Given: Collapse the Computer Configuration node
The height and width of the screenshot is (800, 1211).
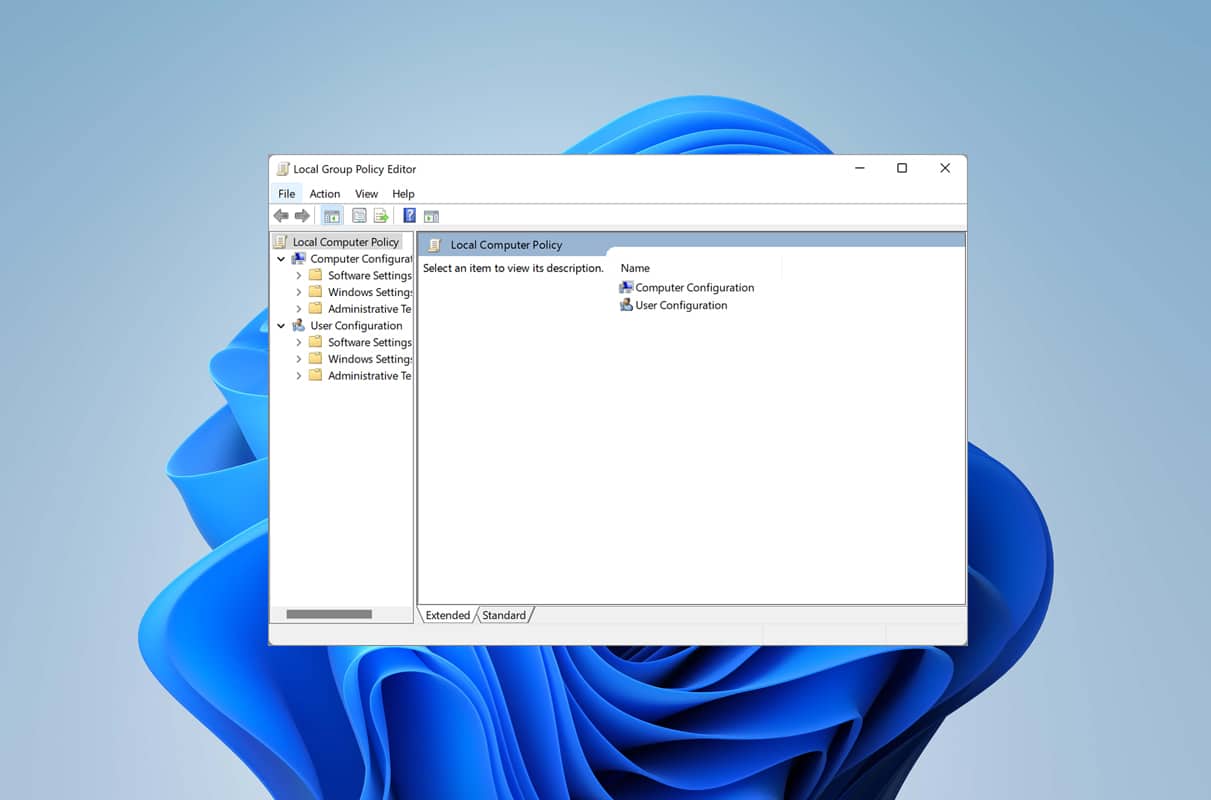Looking at the screenshot, I should click(x=281, y=258).
